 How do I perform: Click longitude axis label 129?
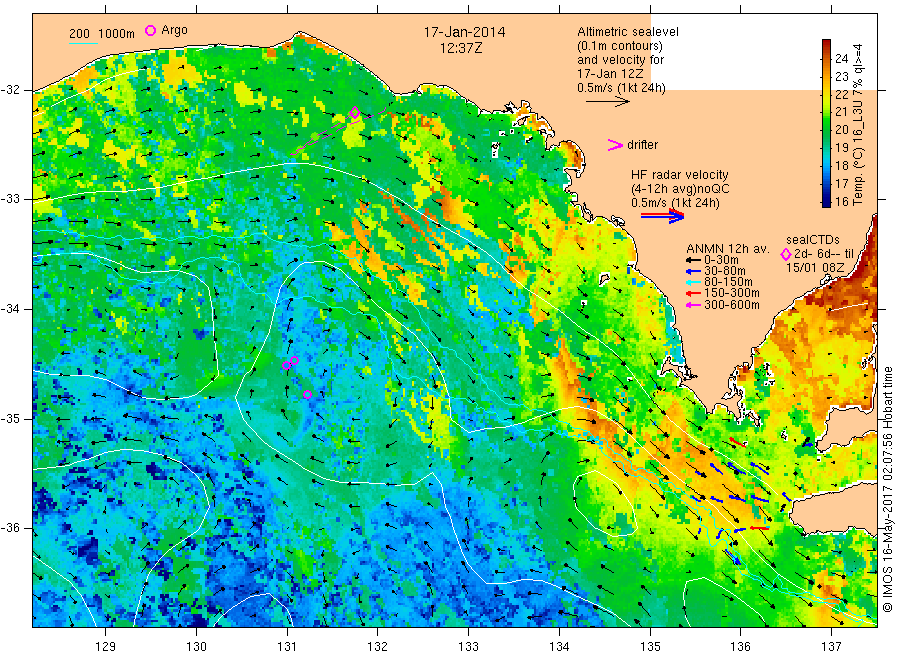[x=106, y=647]
